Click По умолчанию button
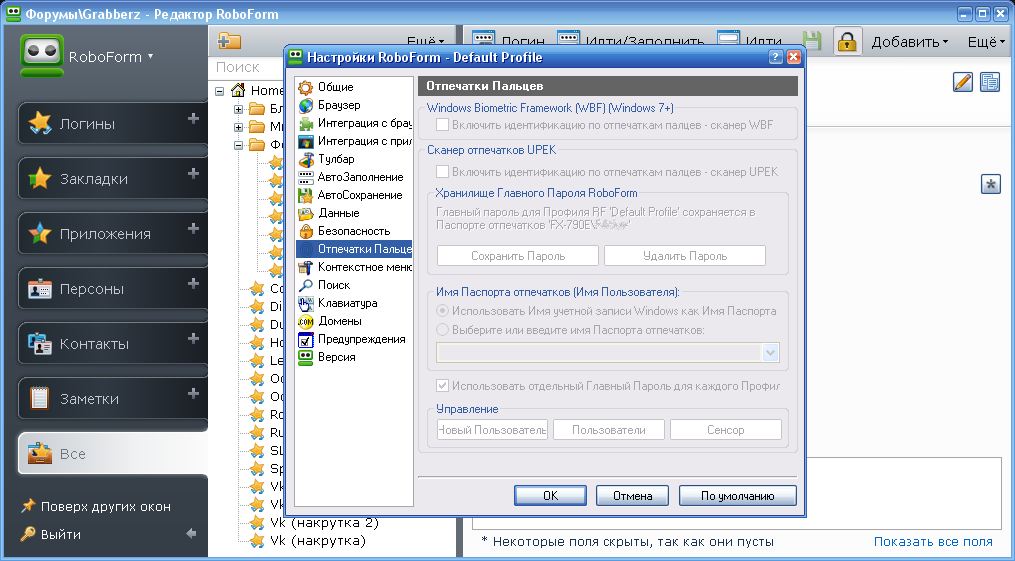Viewport: 1015px width, 561px height. tap(737, 496)
